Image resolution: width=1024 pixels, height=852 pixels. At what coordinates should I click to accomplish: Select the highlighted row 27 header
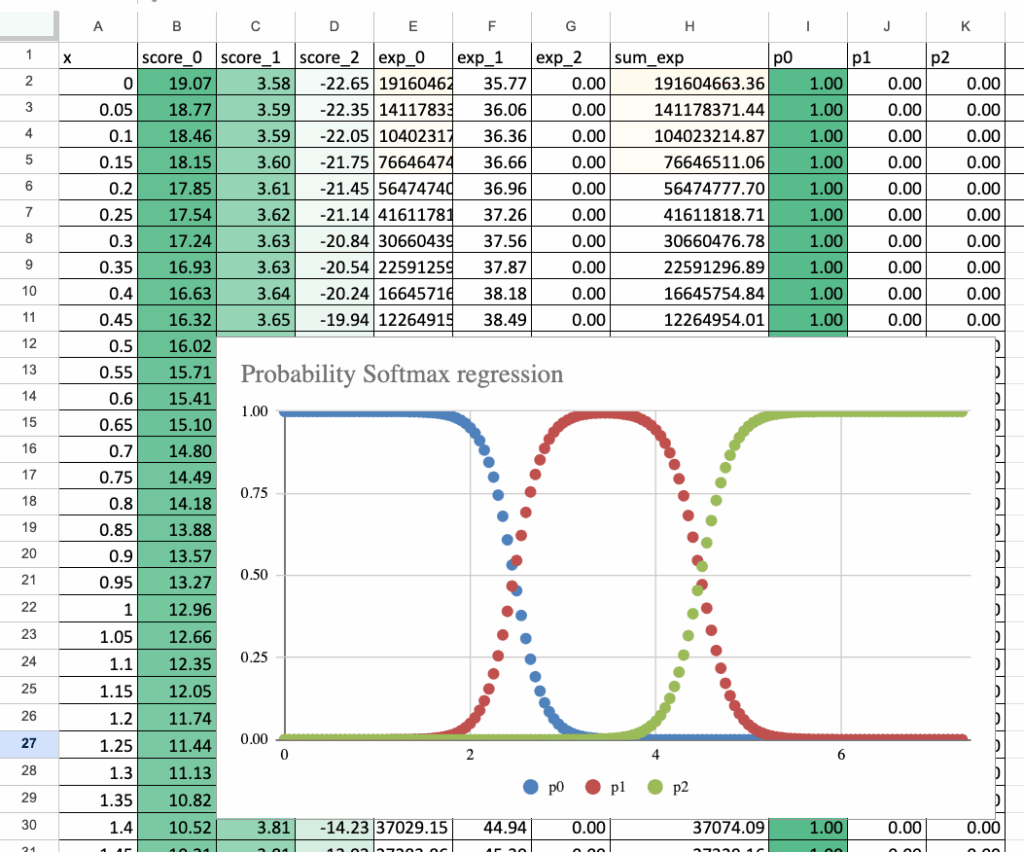(28, 744)
